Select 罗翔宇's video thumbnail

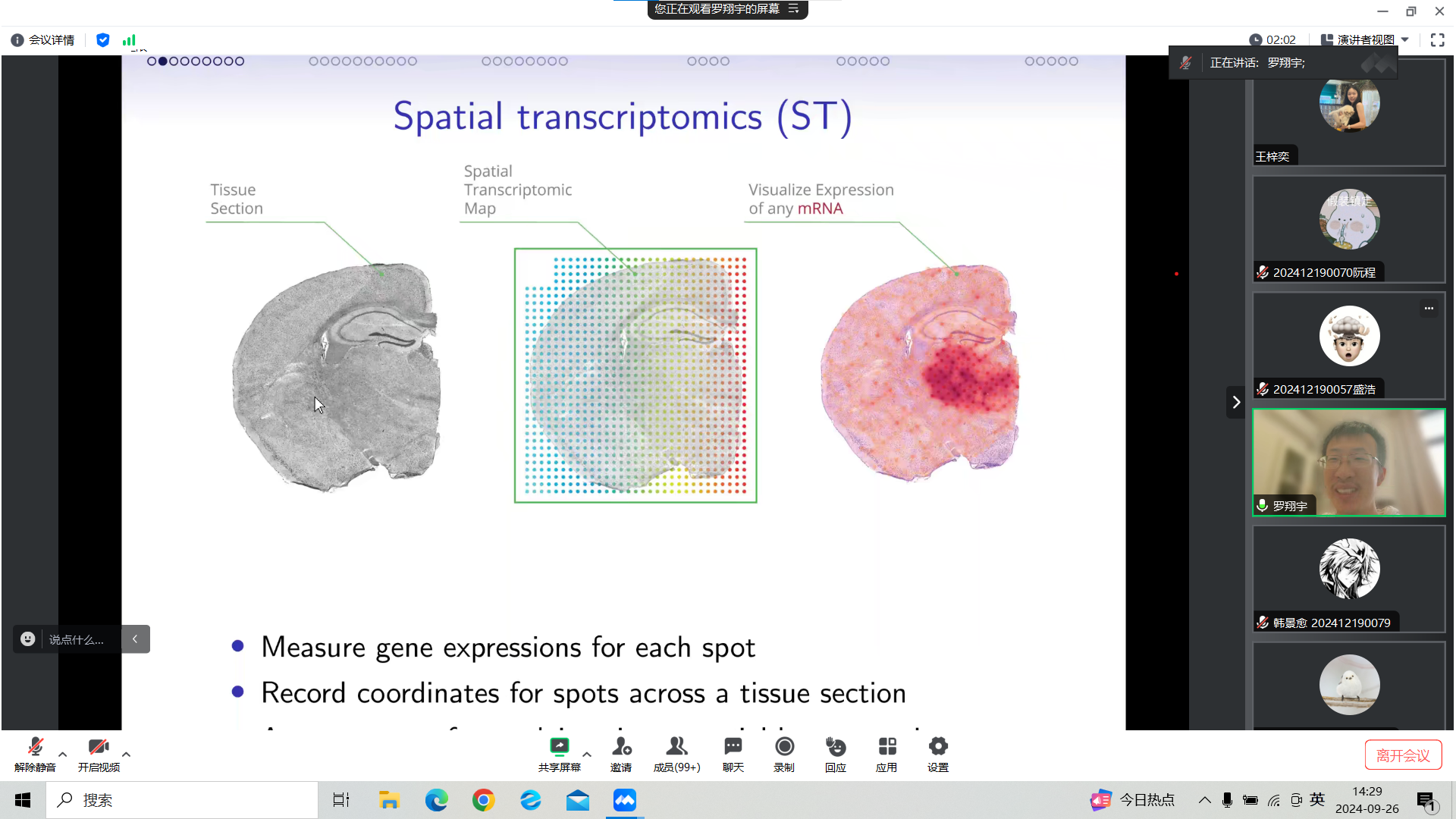click(1348, 463)
